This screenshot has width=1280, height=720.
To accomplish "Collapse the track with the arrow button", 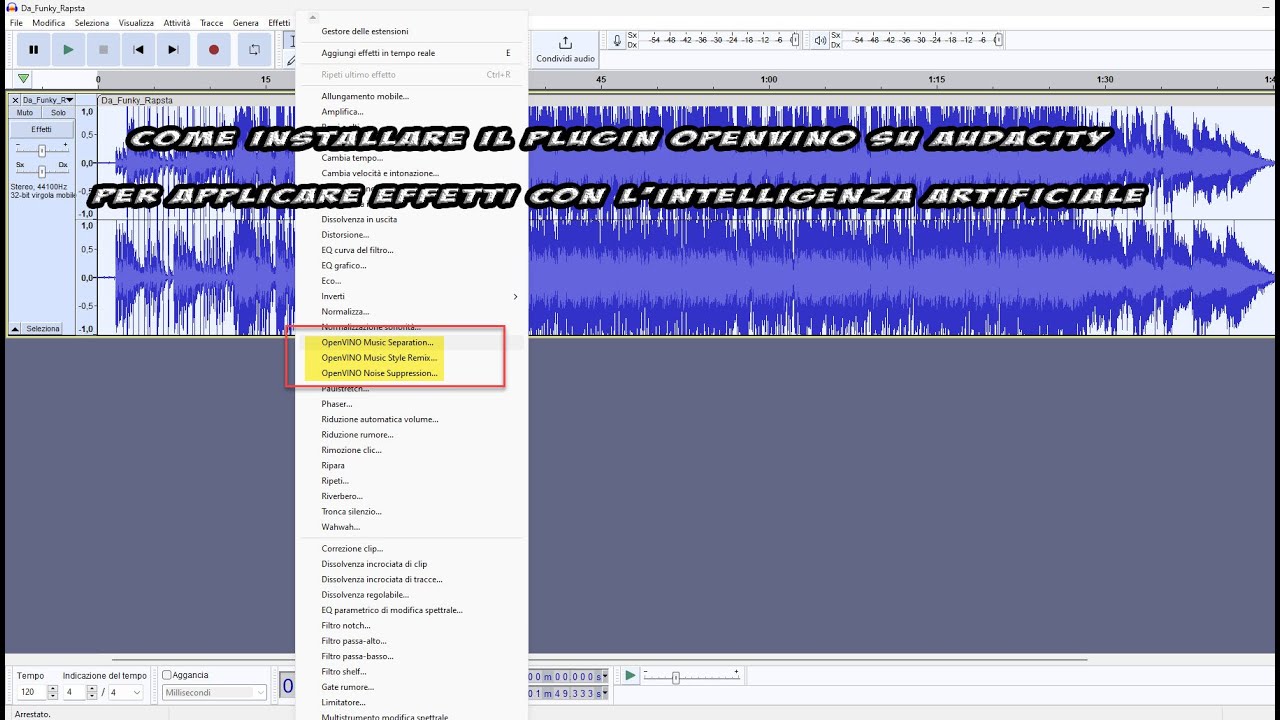I will [15, 328].
